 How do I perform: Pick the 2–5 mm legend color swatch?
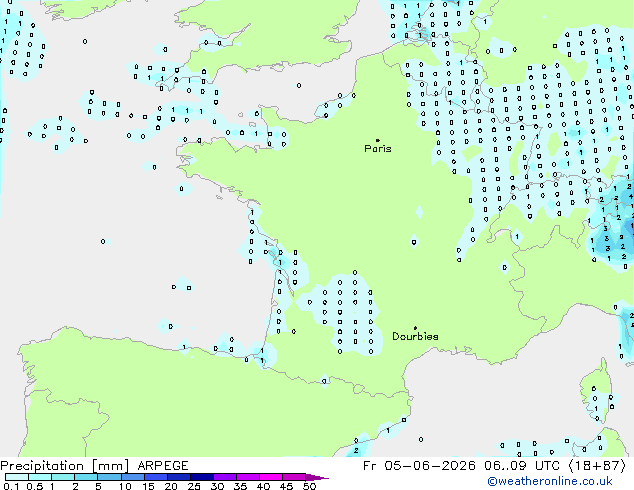pyautogui.click(x=86, y=477)
